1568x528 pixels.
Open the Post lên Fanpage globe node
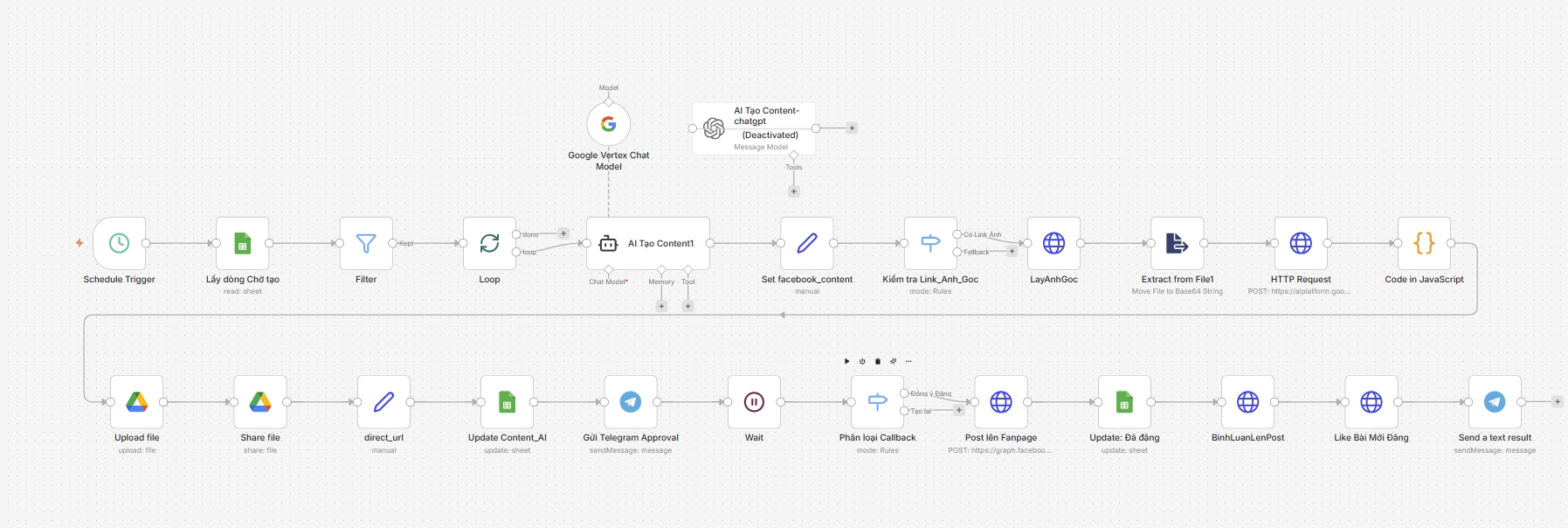tap(1000, 402)
